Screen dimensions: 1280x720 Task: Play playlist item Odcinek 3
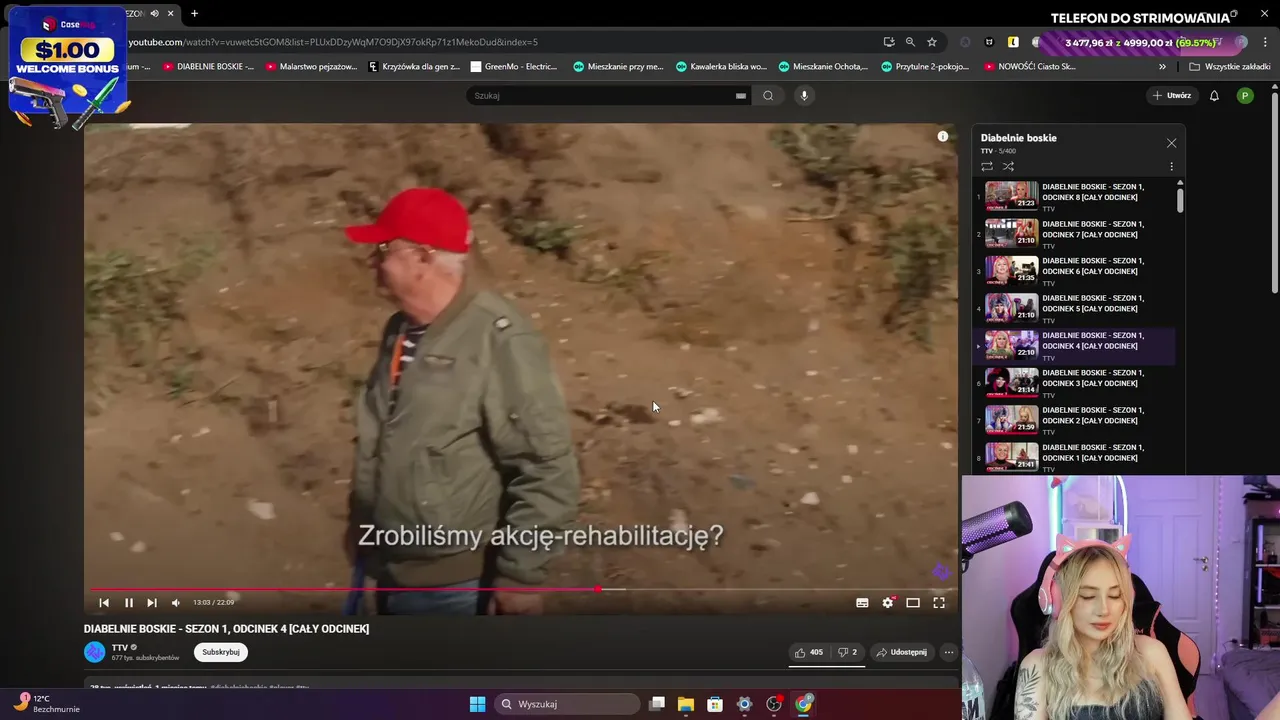(1075, 382)
